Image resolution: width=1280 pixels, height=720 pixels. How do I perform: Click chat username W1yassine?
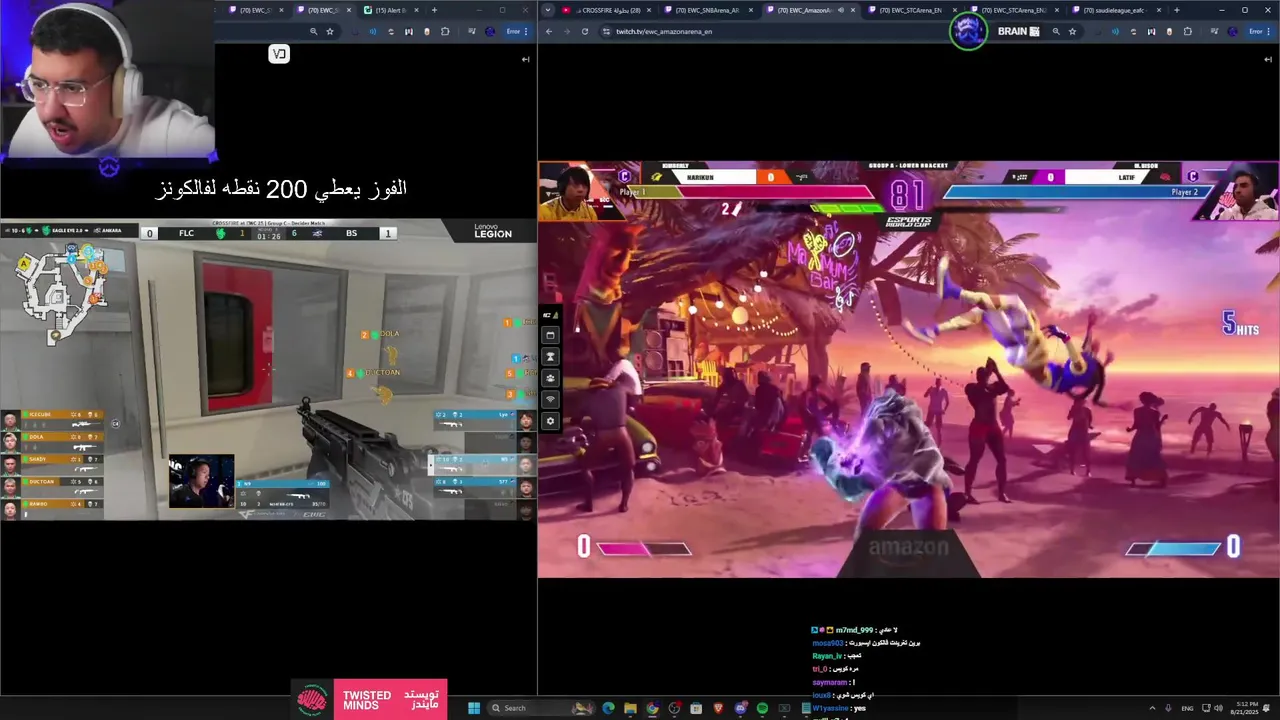(831, 708)
